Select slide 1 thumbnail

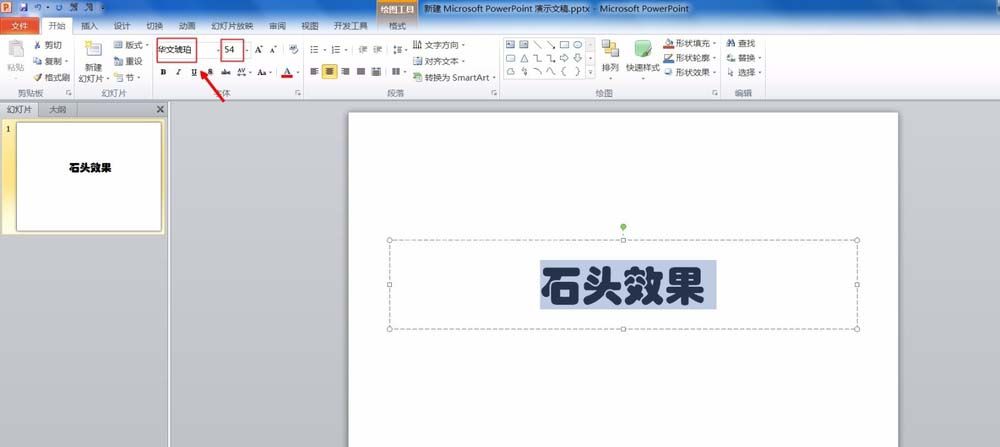point(89,177)
